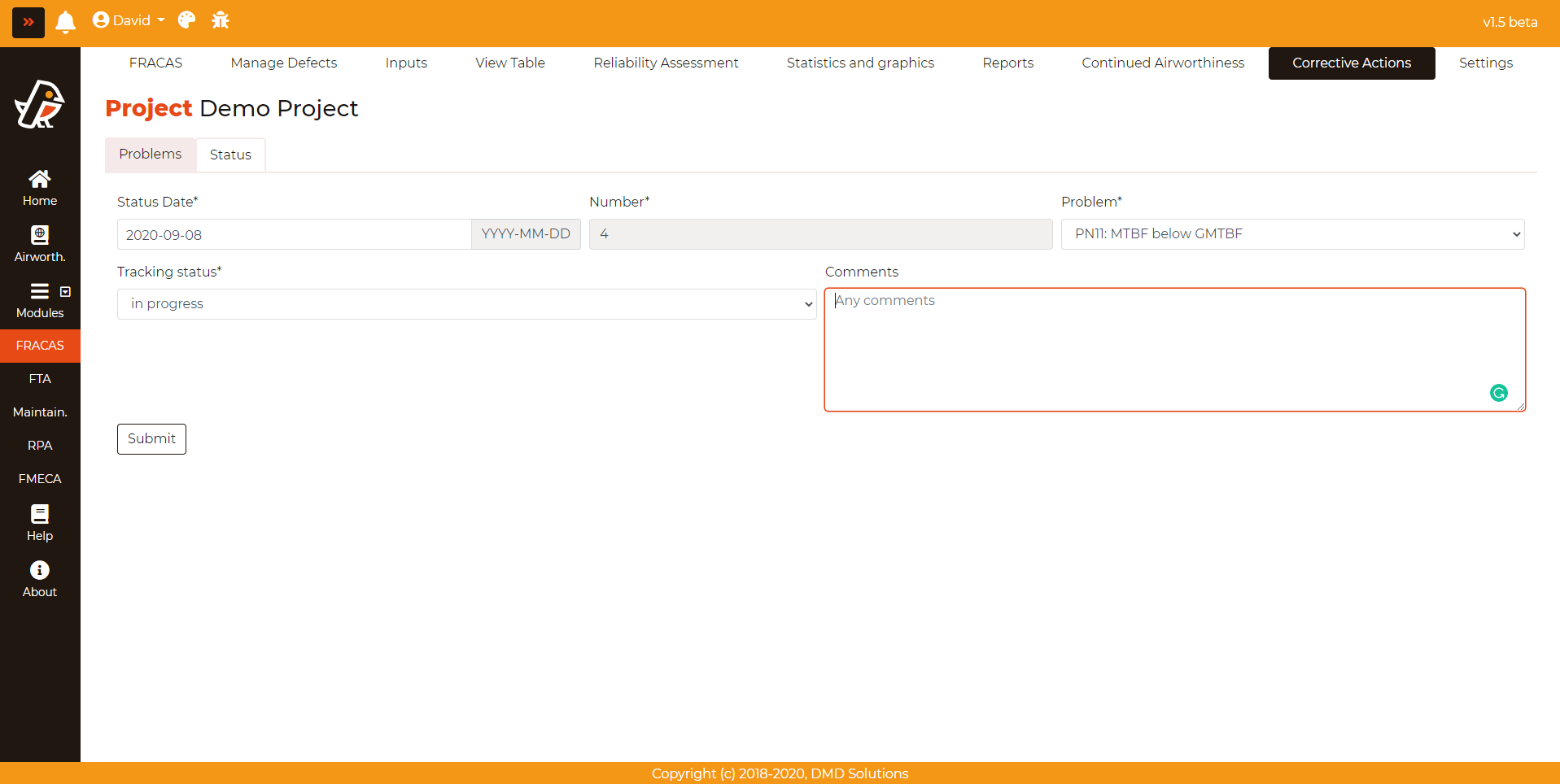
Task: Open the FTA module link
Action: [40, 379]
